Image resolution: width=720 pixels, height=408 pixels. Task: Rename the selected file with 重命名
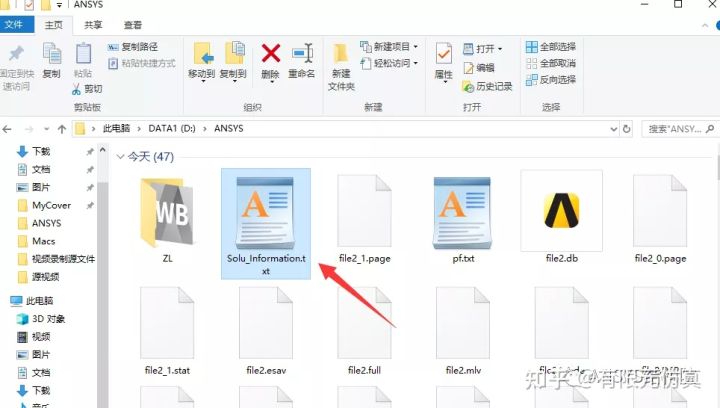[302, 61]
